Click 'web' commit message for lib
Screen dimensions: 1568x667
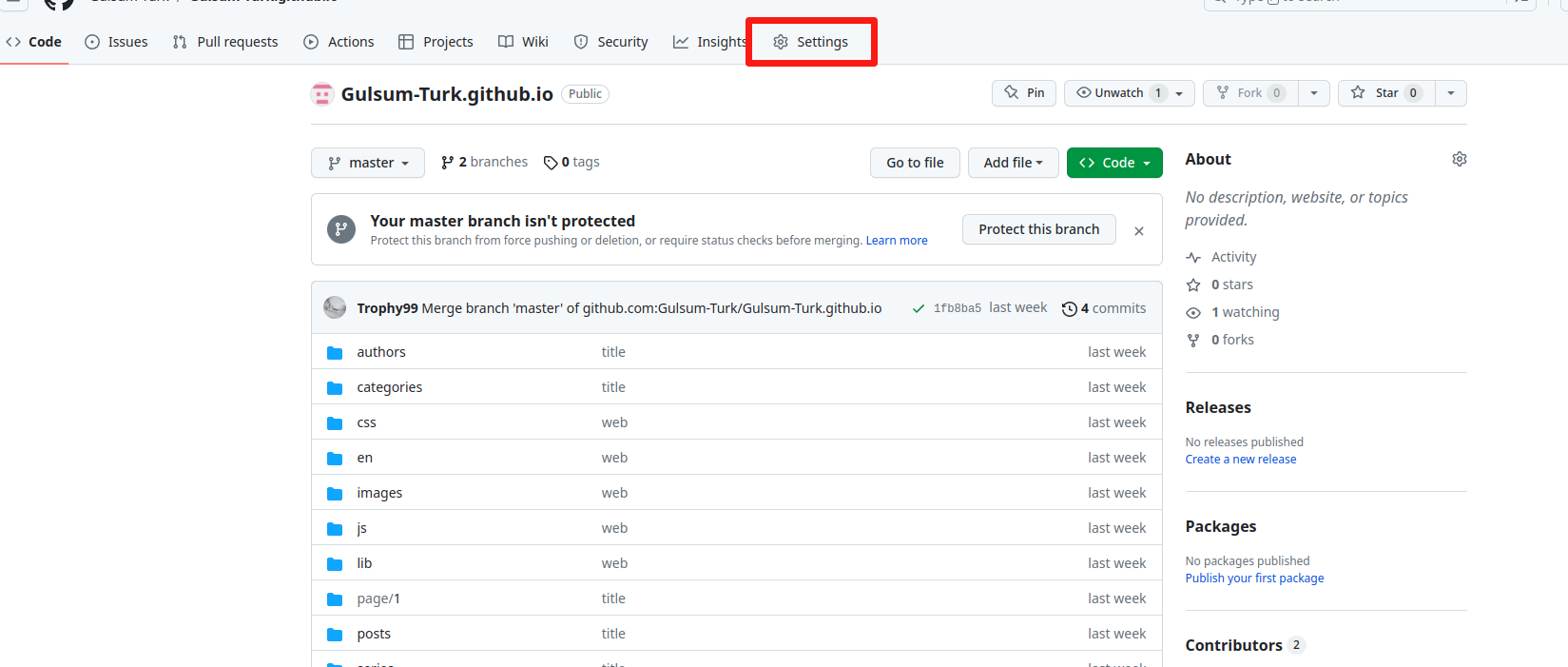(x=614, y=563)
